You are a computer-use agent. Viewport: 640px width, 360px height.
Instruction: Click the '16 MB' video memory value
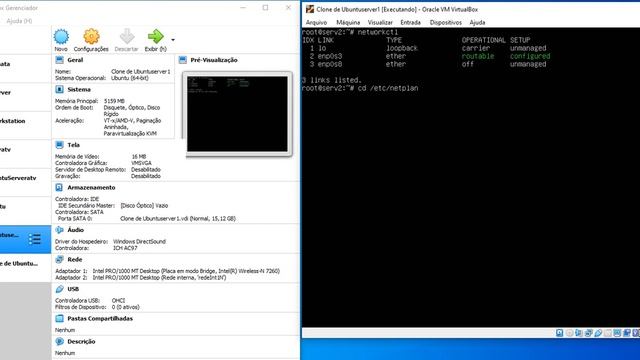pyautogui.click(x=139, y=156)
